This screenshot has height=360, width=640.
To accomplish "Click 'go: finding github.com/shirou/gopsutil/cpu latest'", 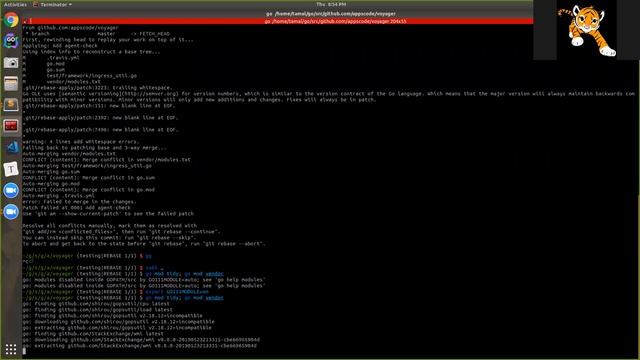I will coord(96,304).
